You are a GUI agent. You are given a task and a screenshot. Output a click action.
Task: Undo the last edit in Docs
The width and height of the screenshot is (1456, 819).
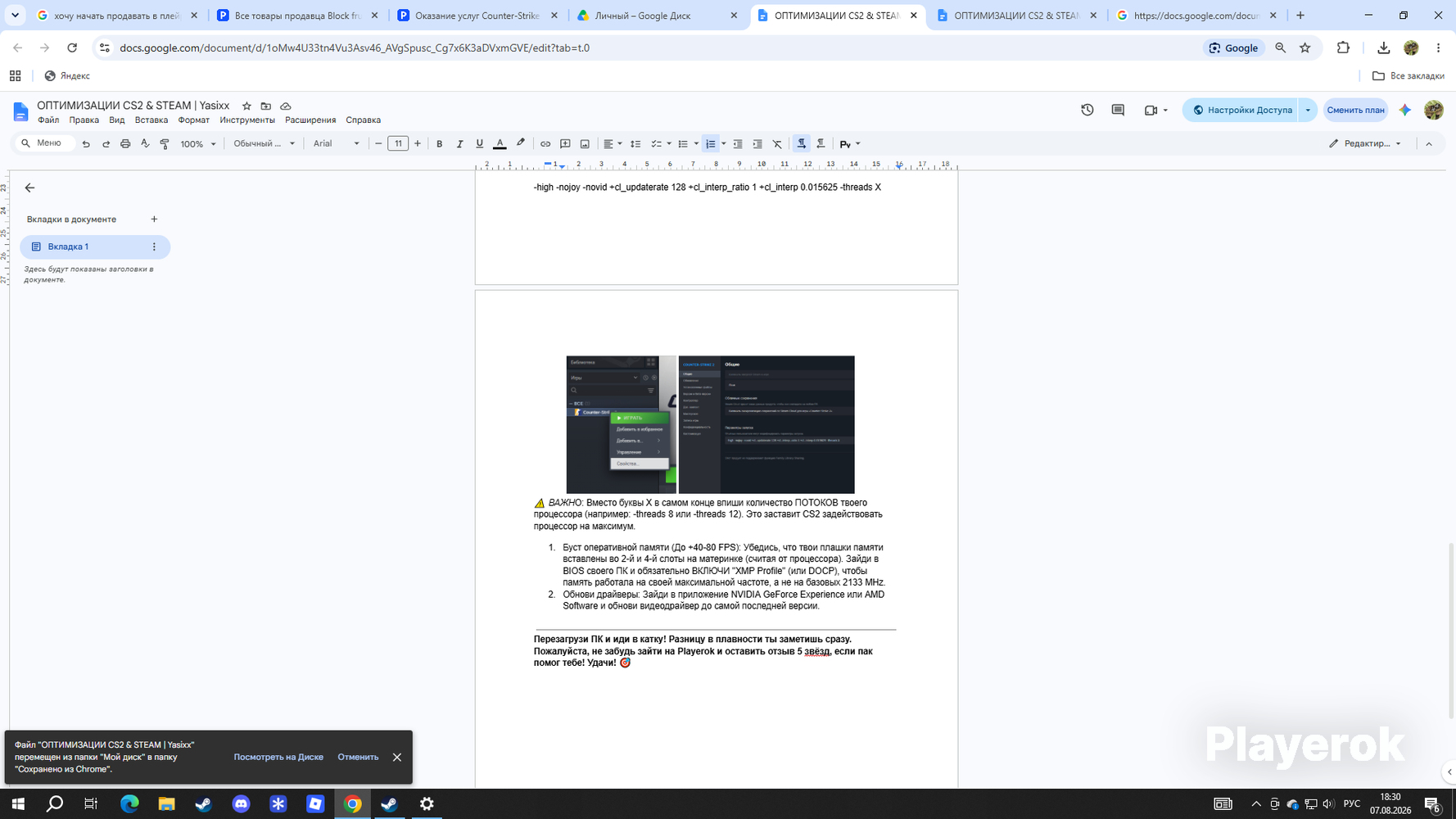pyautogui.click(x=86, y=144)
